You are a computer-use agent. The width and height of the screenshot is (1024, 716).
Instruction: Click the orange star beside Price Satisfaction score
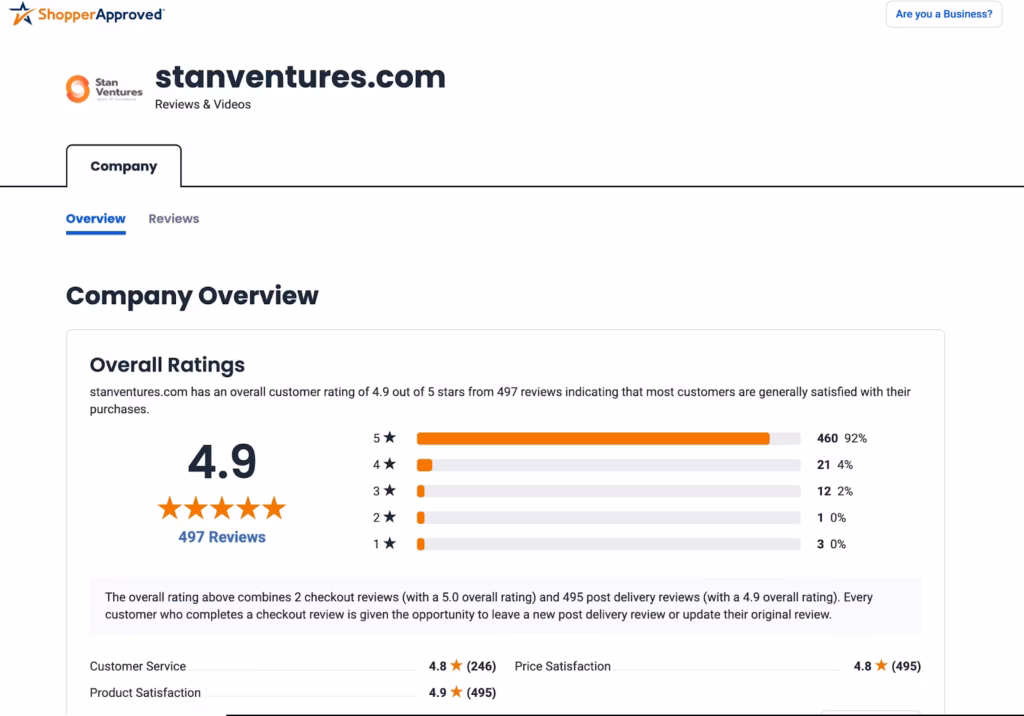pos(881,666)
